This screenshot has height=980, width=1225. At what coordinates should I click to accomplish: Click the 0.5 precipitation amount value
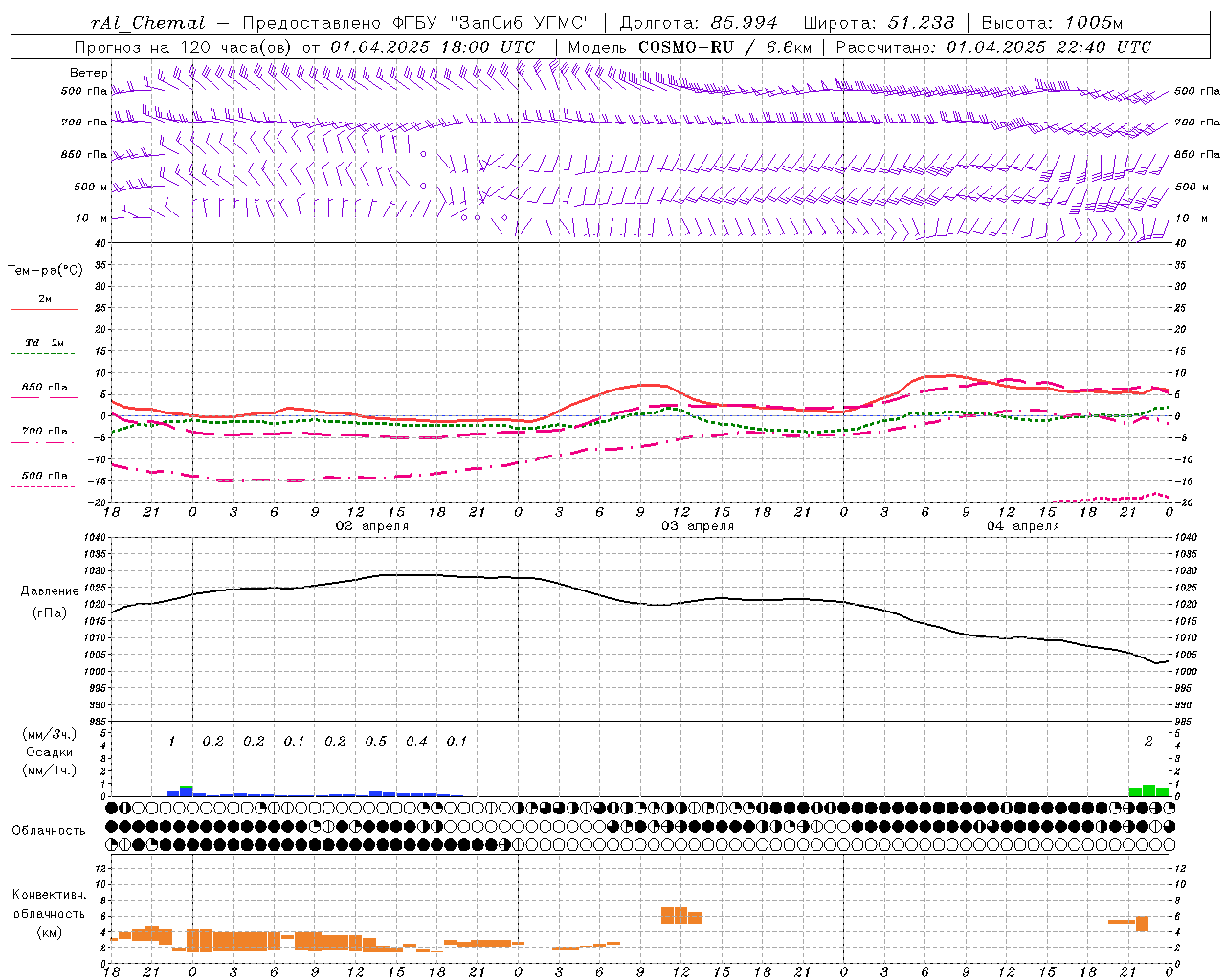(x=376, y=742)
